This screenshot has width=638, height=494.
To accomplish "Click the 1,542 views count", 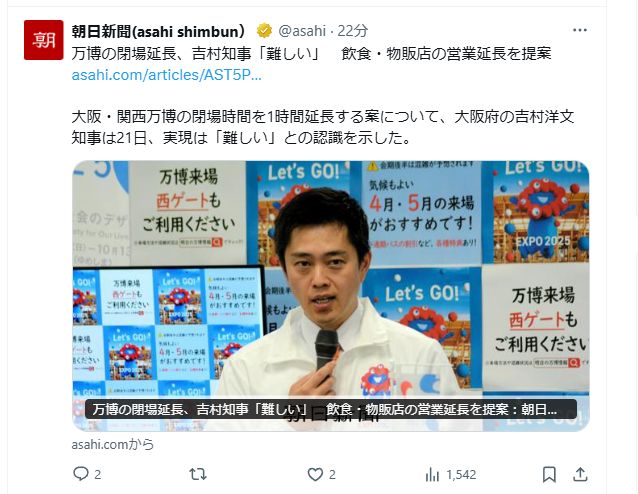I will pos(461,475).
